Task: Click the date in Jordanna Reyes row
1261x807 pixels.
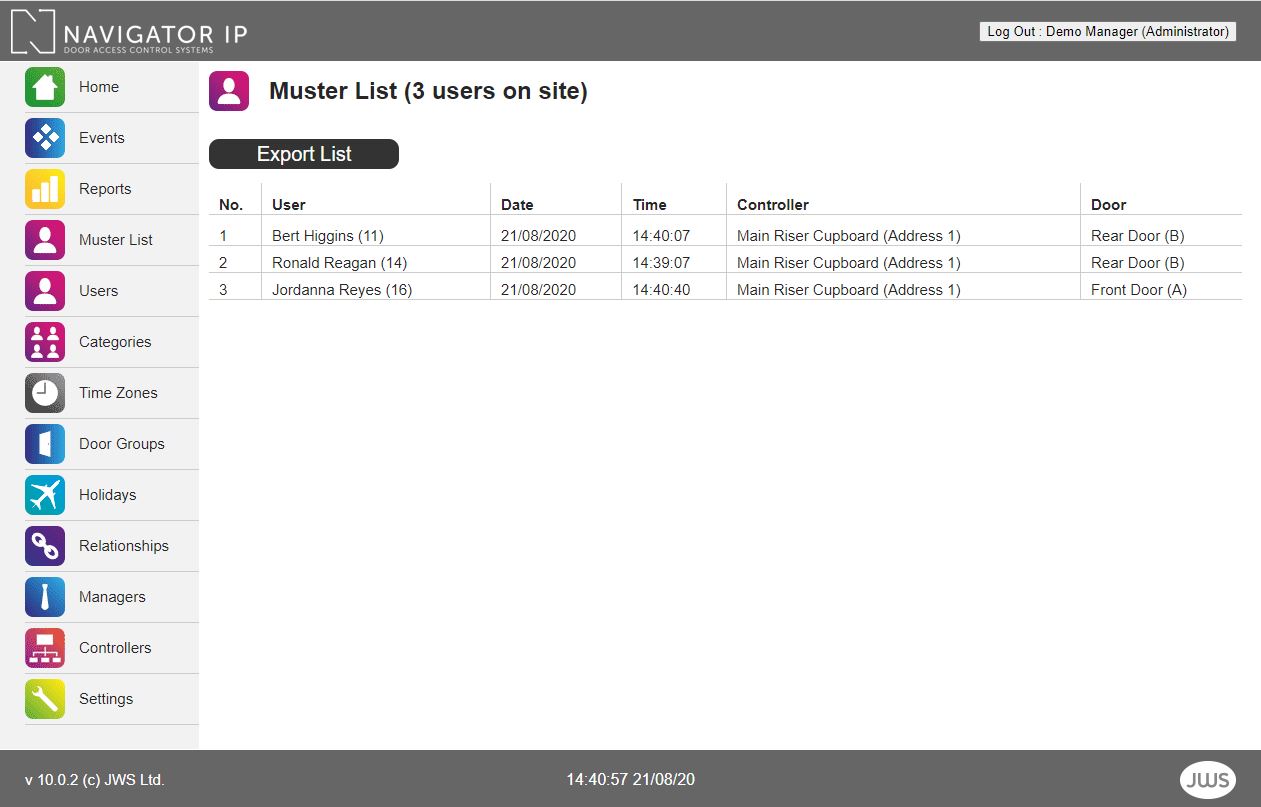Action: [538, 290]
